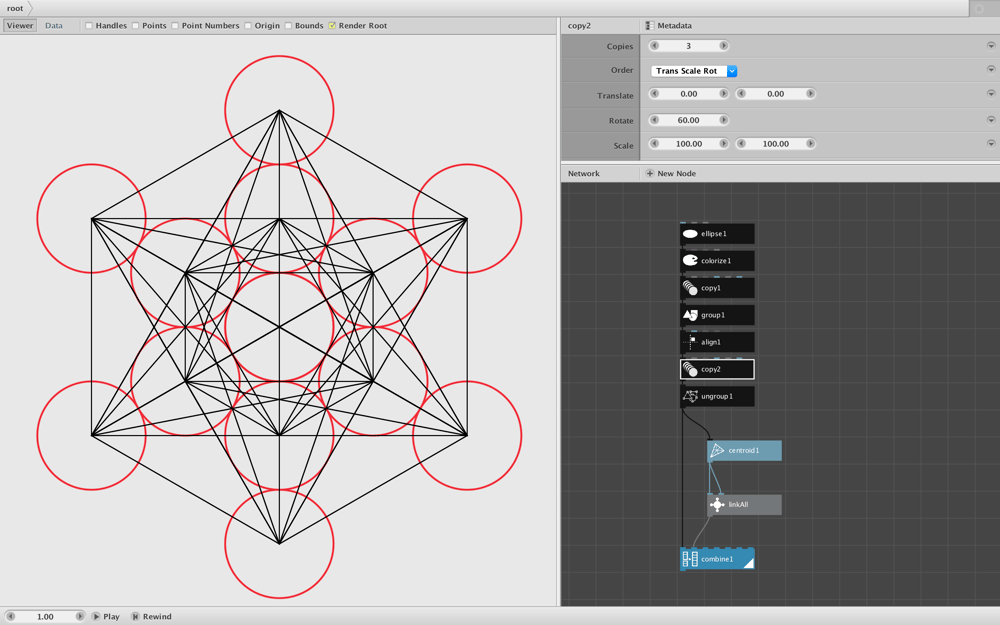Increase the Copies value
Viewport: 1000px width, 625px height.
click(x=723, y=46)
